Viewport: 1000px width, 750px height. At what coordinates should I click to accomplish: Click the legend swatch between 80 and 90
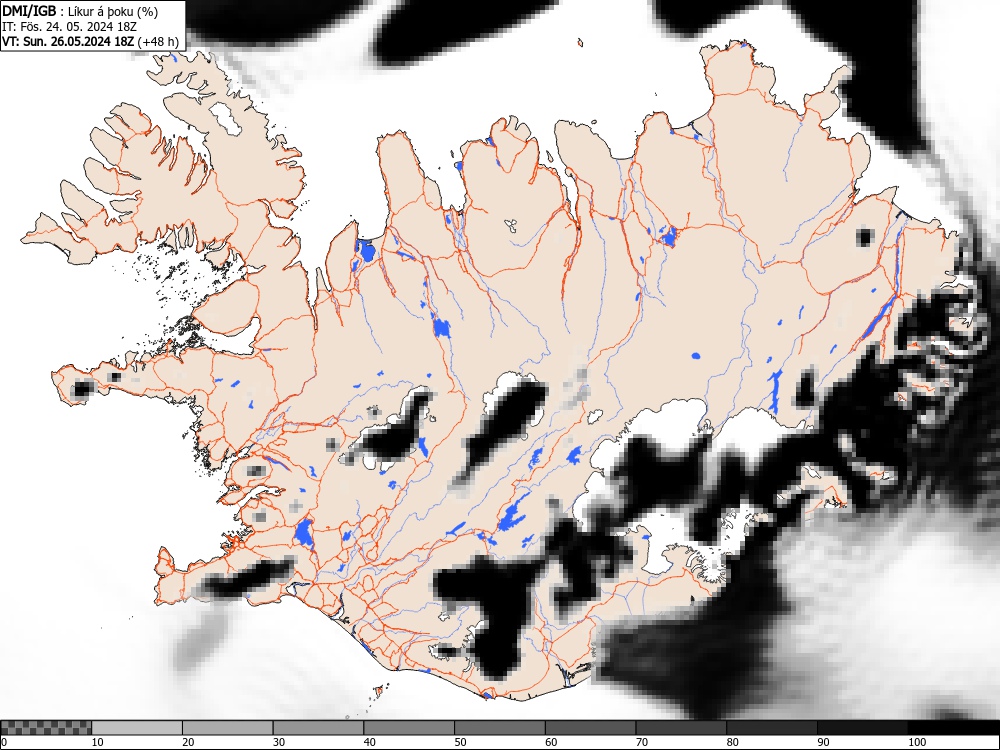click(x=772, y=728)
